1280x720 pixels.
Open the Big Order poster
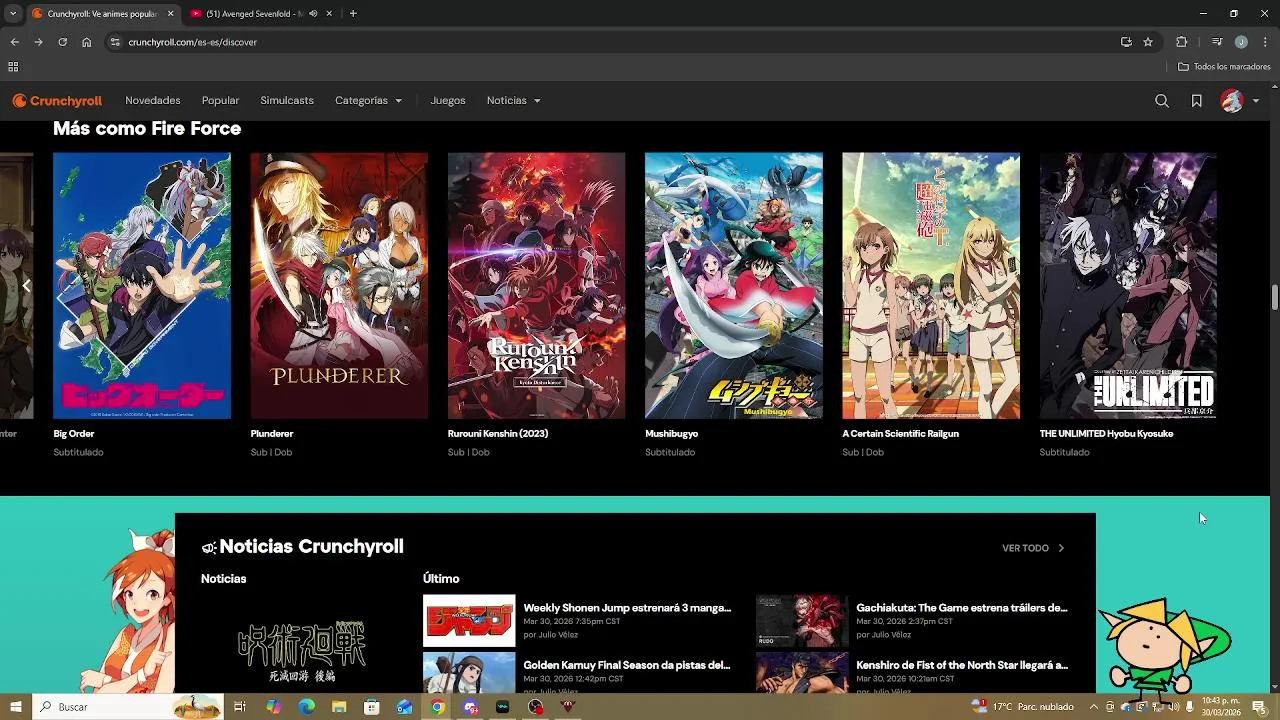coord(142,286)
